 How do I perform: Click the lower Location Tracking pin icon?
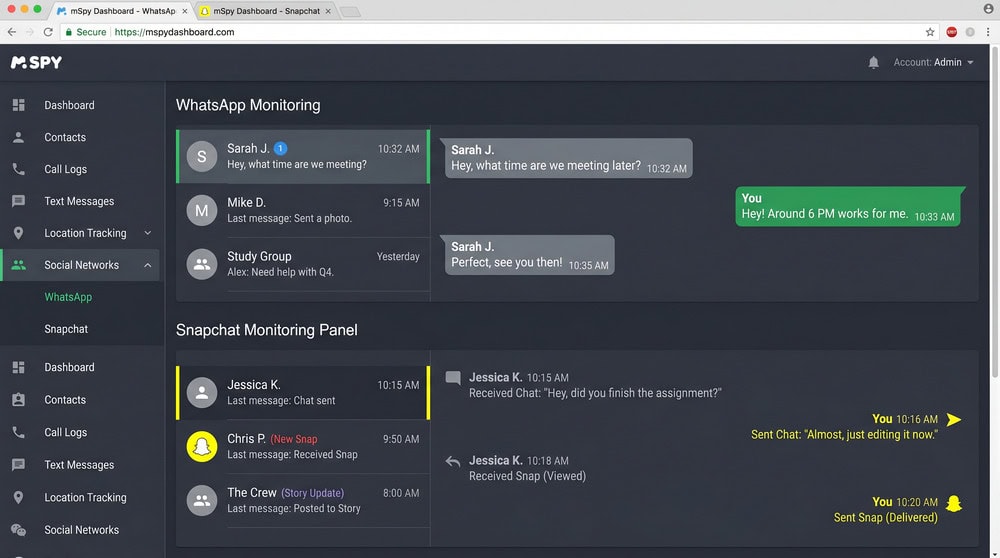[x=18, y=497]
